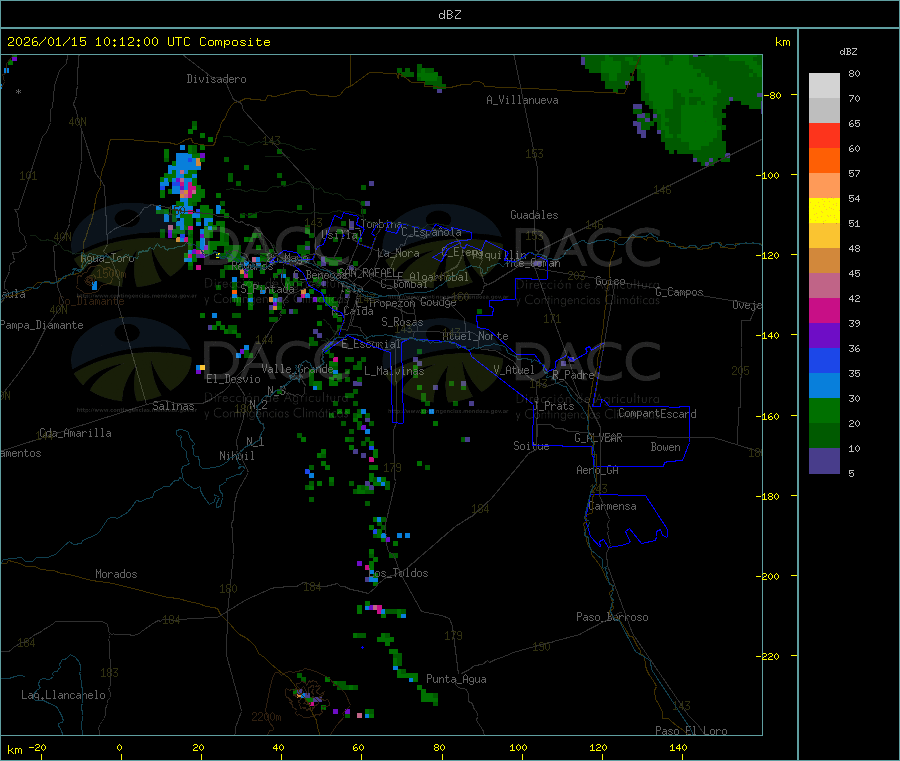The width and height of the screenshot is (900, 761).
Task: Click the Paso_Barroso place label
Action: tap(612, 617)
